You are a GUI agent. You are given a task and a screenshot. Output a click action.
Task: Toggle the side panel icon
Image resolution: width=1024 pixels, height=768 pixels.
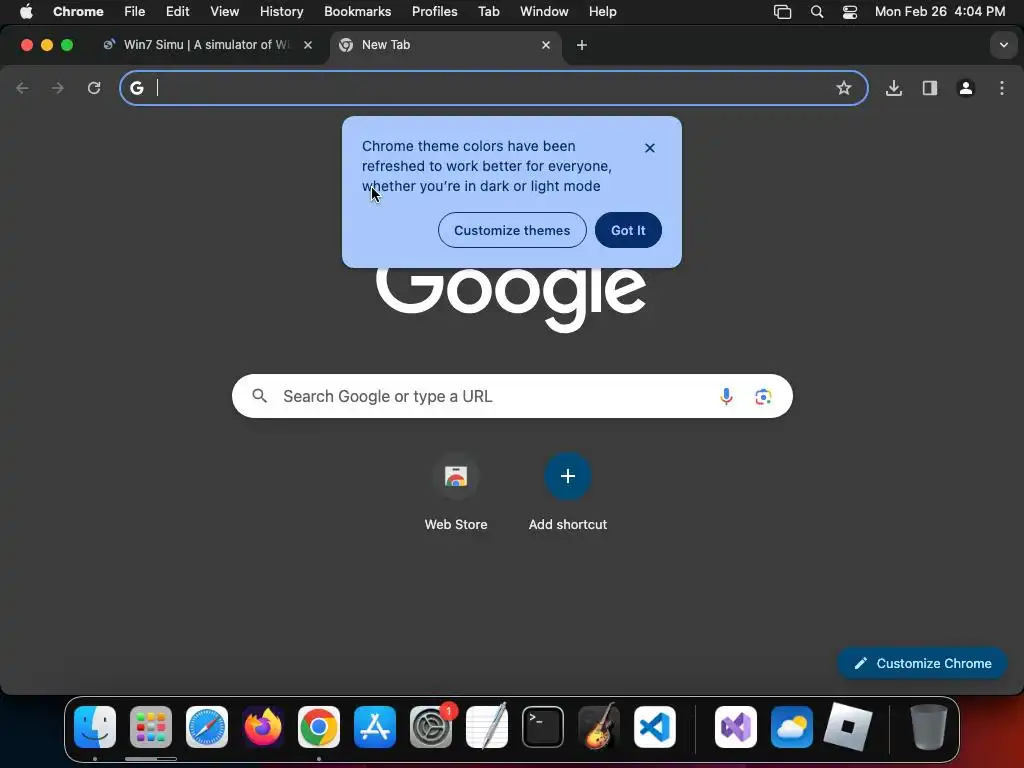point(929,88)
